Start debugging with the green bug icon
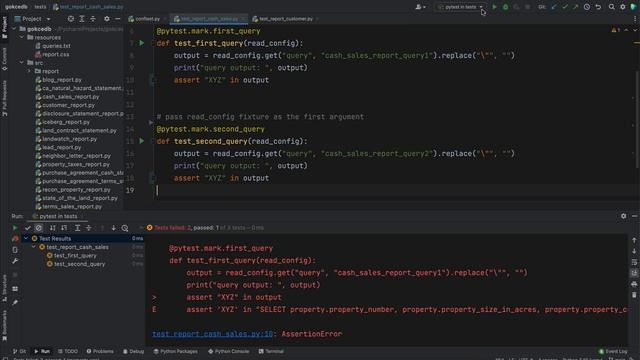The image size is (640, 360). [505, 7]
